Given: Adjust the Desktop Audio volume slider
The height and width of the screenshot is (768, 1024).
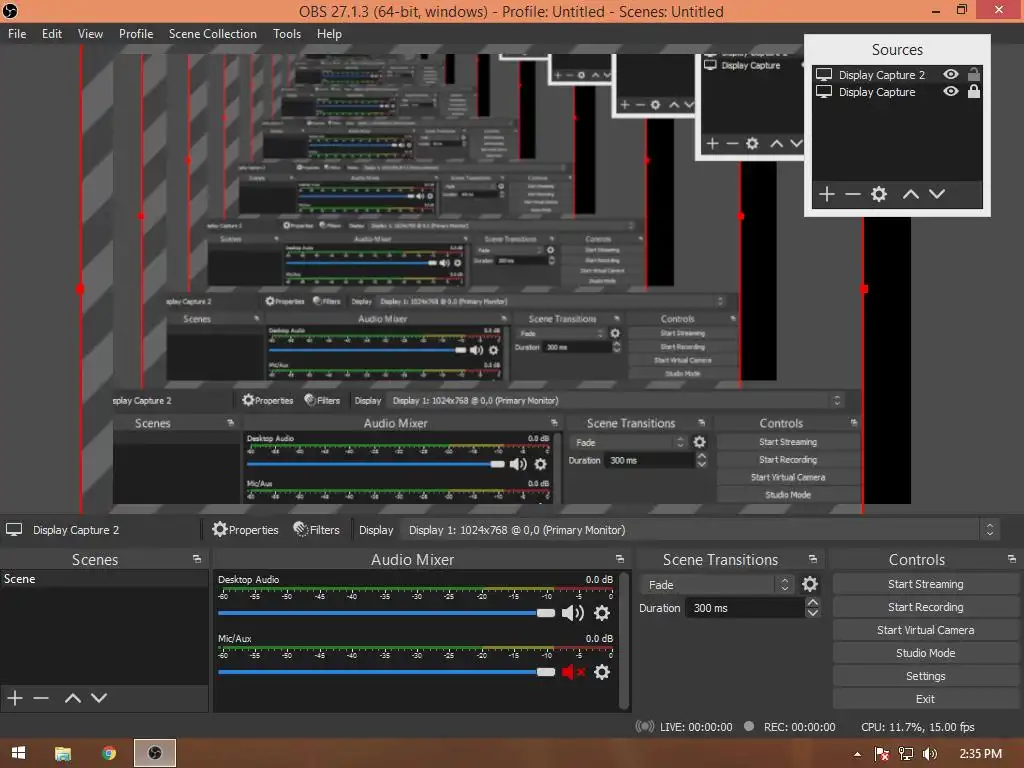Looking at the screenshot, I should click(387, 613).
